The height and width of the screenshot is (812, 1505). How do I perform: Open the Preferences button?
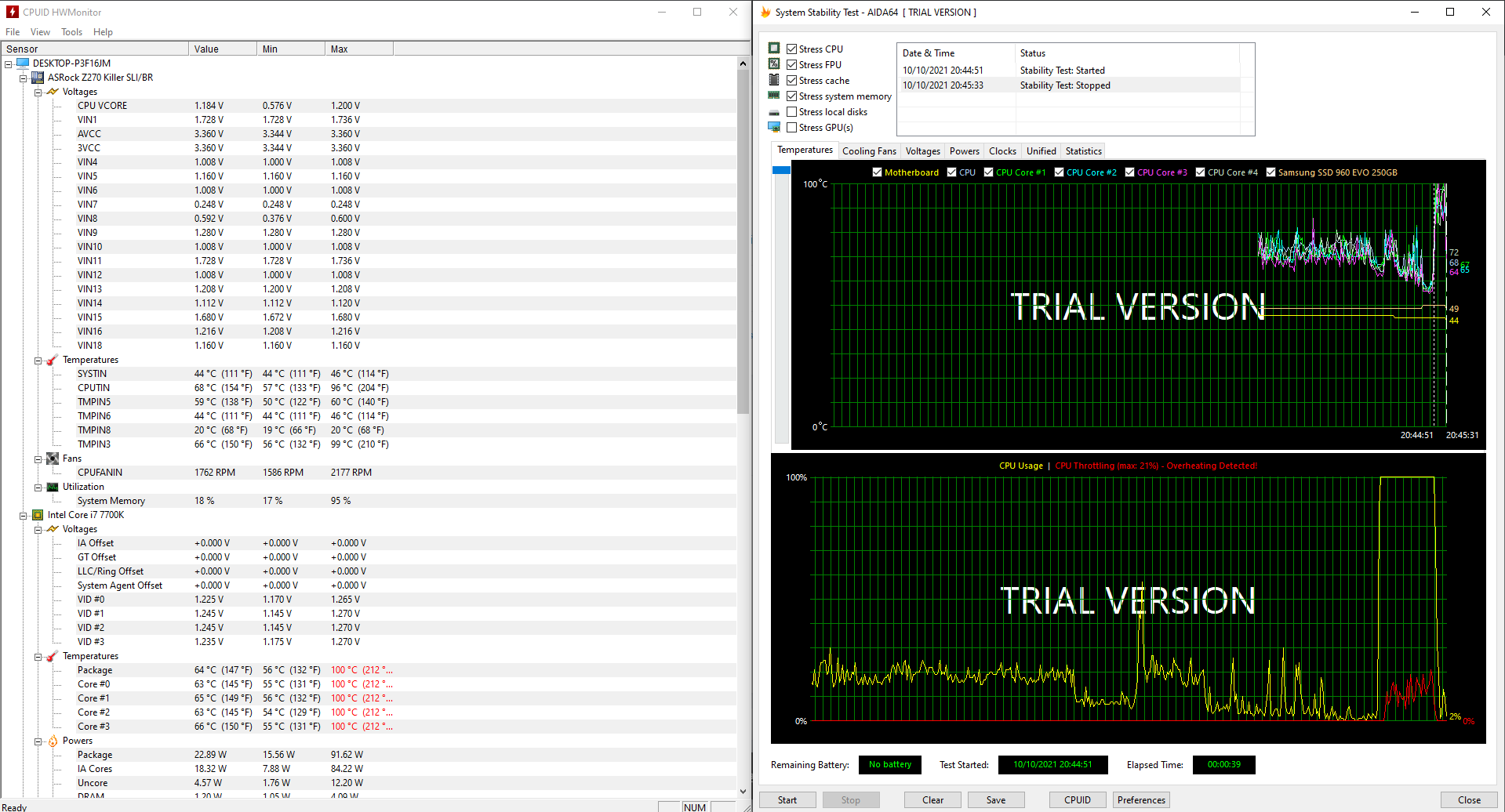(x=1141, y=800)
